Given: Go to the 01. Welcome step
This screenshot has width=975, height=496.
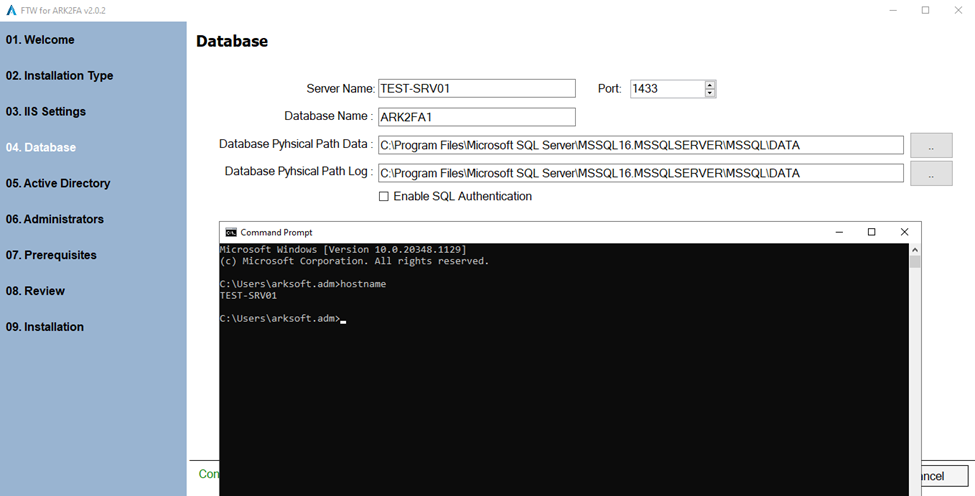Looking at the screenshot, I should click(40, 40).
